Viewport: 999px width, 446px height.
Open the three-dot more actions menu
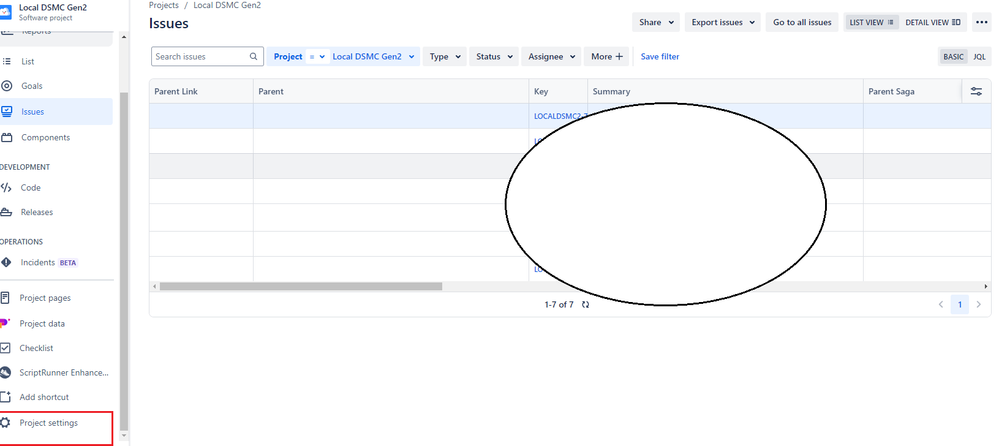click(x=982, y=22)
